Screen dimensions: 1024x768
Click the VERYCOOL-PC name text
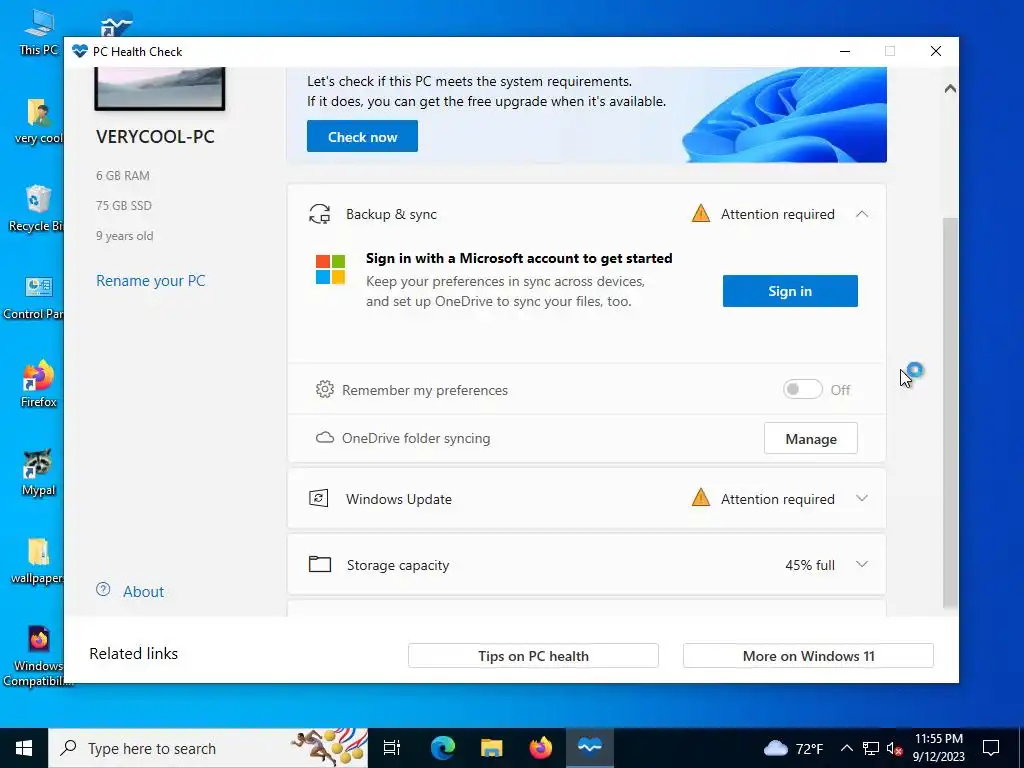tap(155, 136)
